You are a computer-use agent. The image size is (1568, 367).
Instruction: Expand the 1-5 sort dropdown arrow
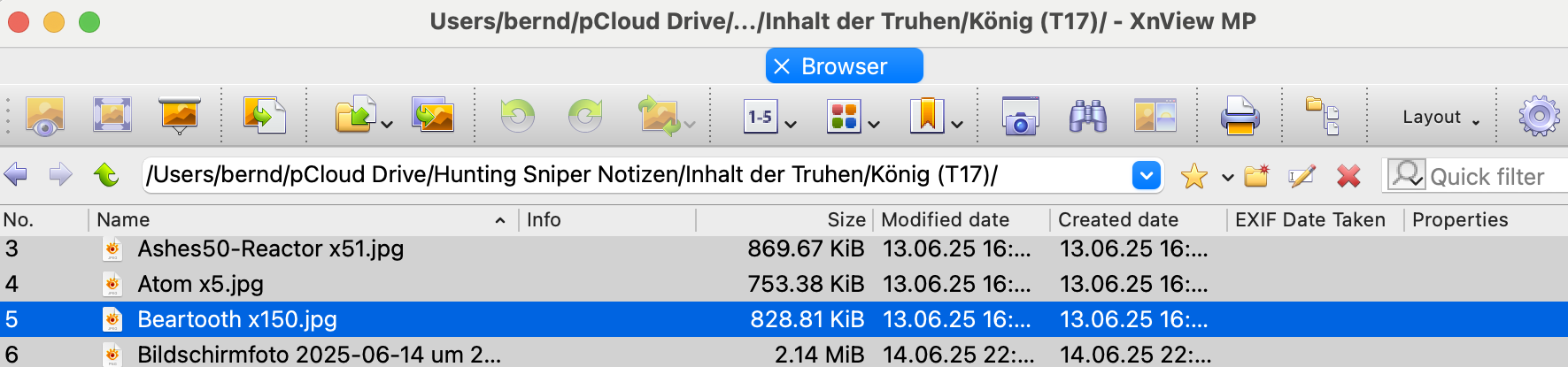coord(791,124)
